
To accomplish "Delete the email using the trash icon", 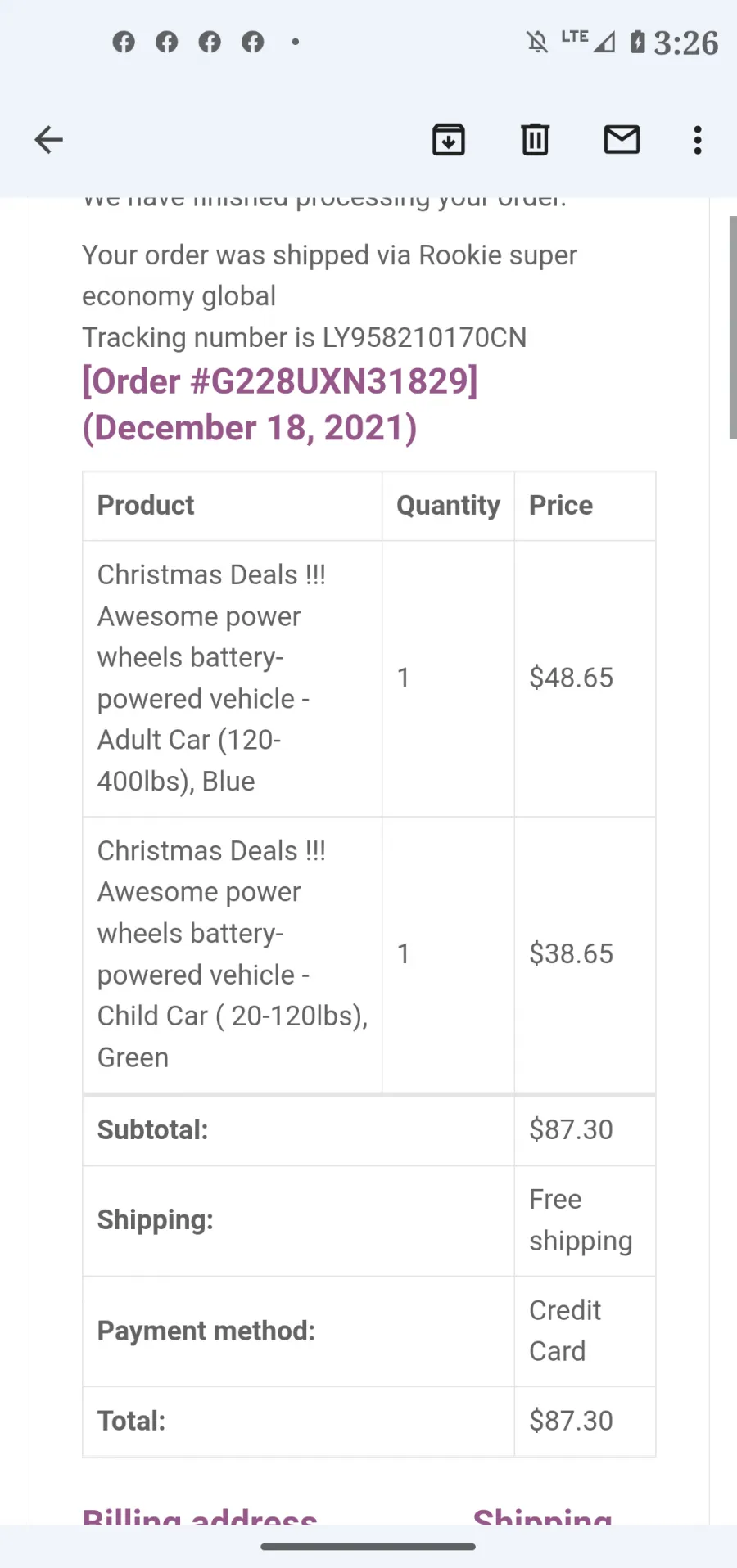I will point(535,140).
